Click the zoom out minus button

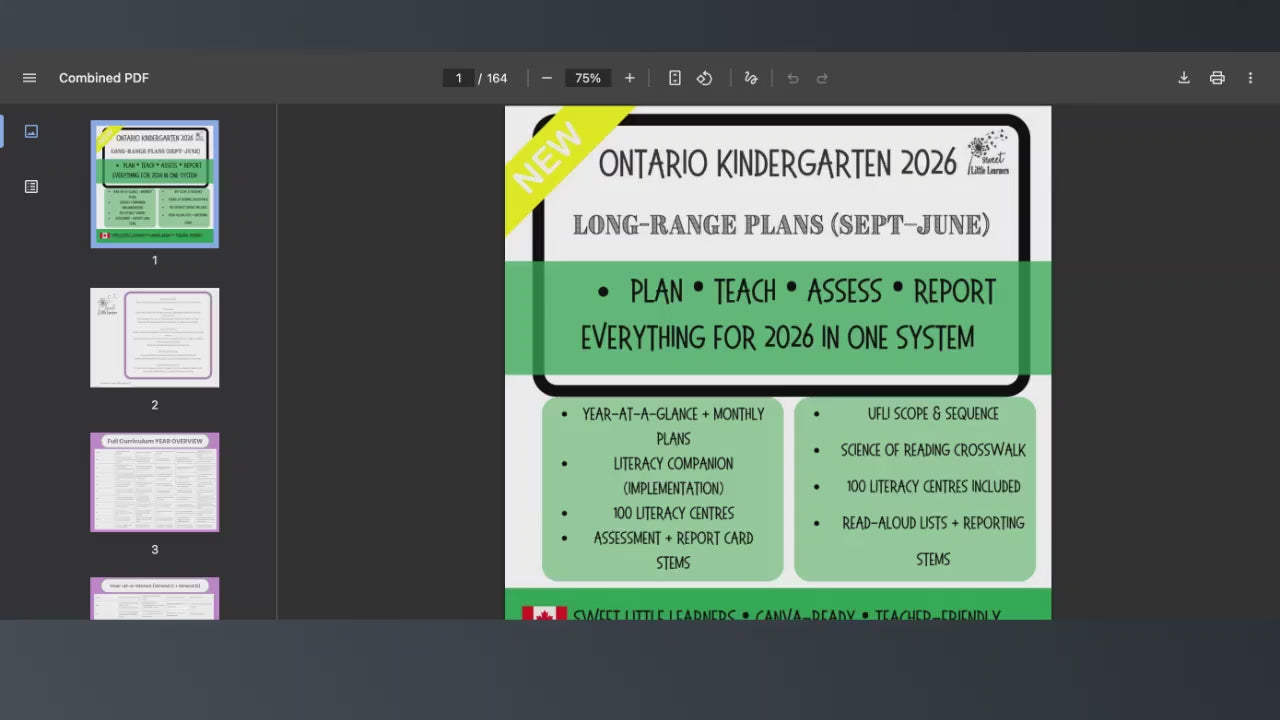coord(547,78)
